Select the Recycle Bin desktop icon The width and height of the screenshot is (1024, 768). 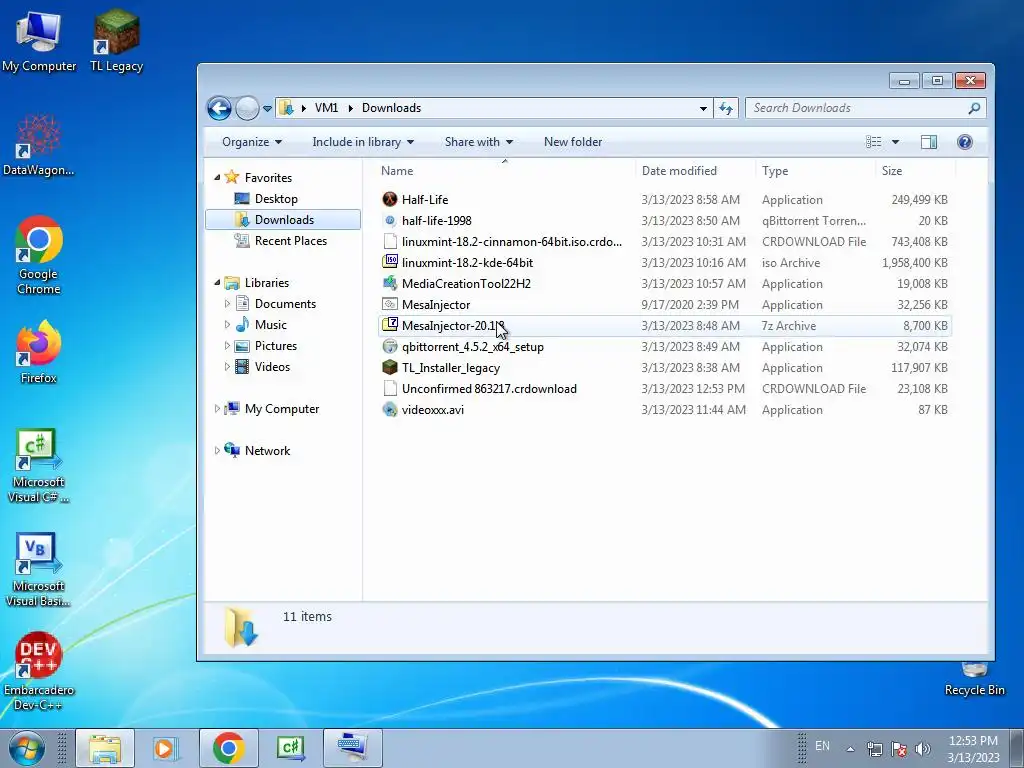(974, 679)
